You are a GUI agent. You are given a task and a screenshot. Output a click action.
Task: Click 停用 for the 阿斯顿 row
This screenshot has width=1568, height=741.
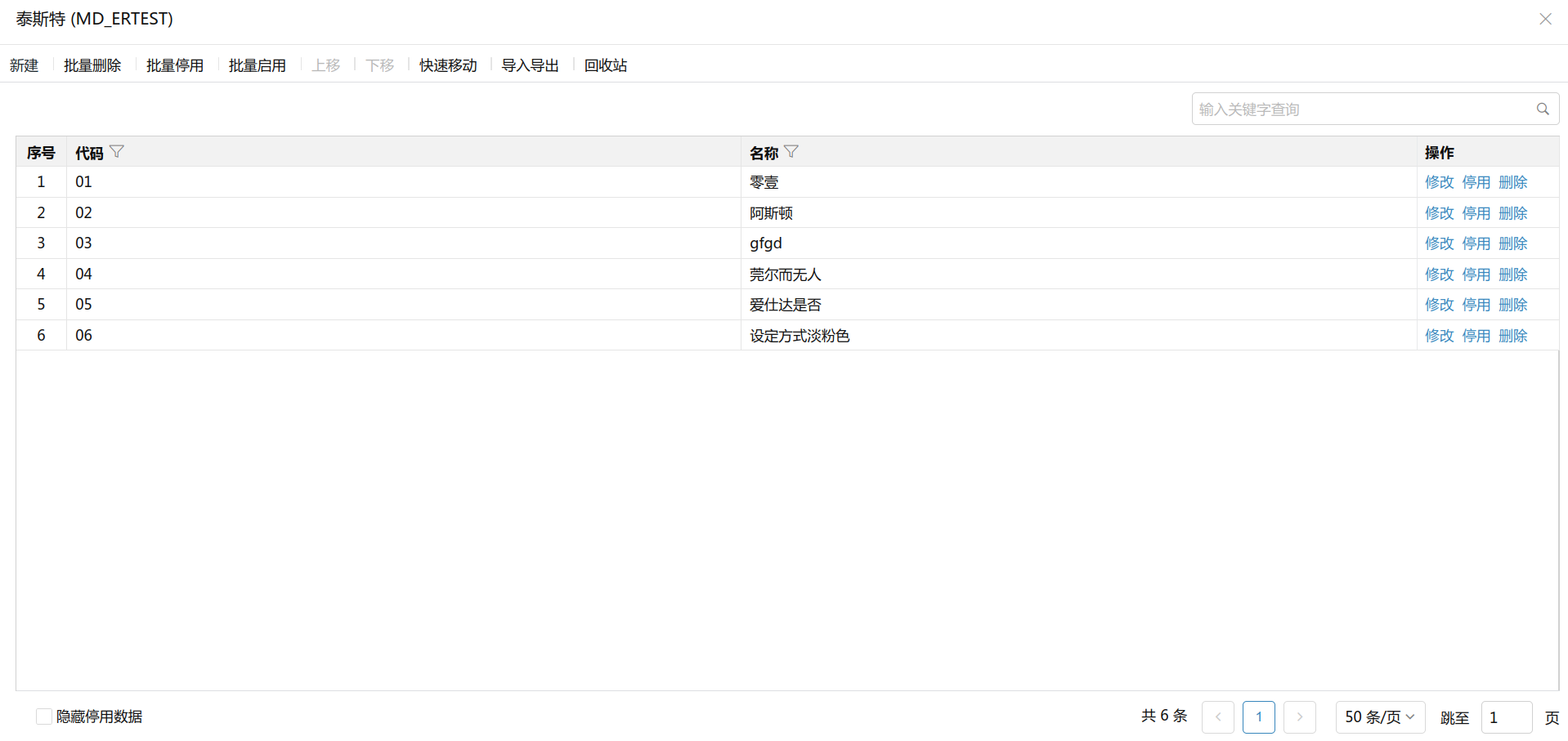(1476, 213)
